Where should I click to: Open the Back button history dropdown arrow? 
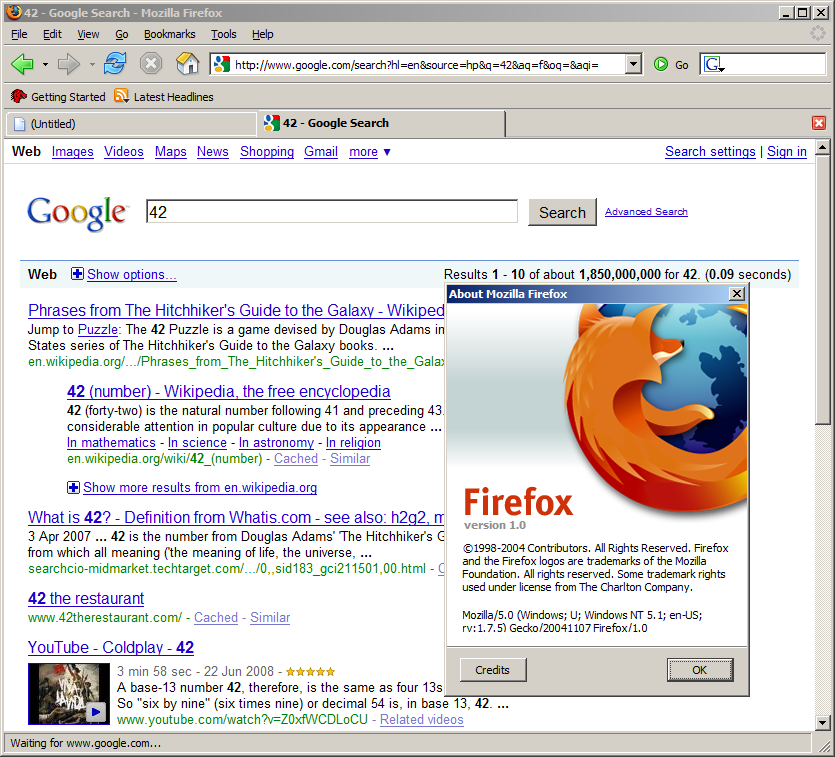45,65
